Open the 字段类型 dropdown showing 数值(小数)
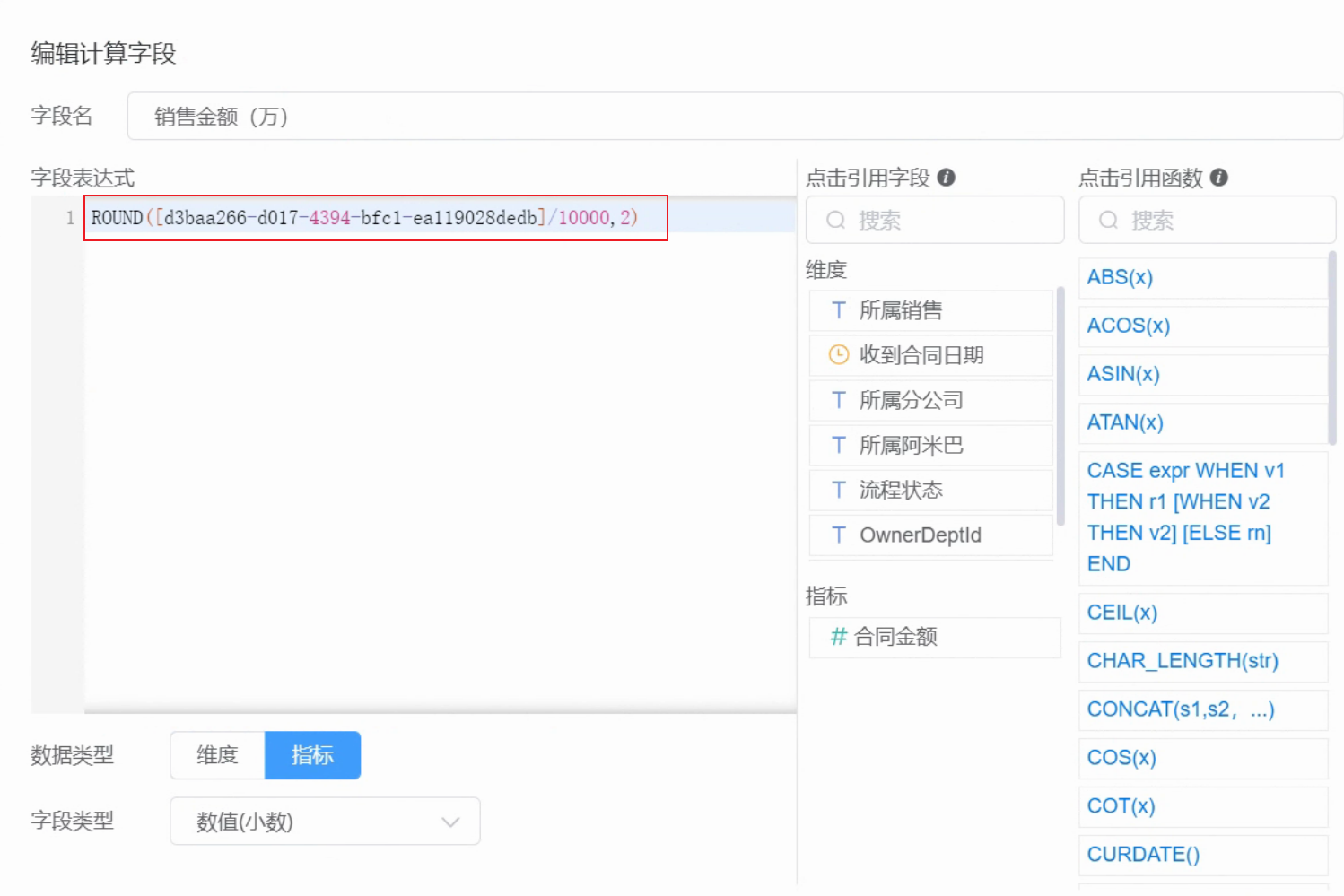Image resolution: width=1344 pixels, height=896 pixels. pos(325,822)
